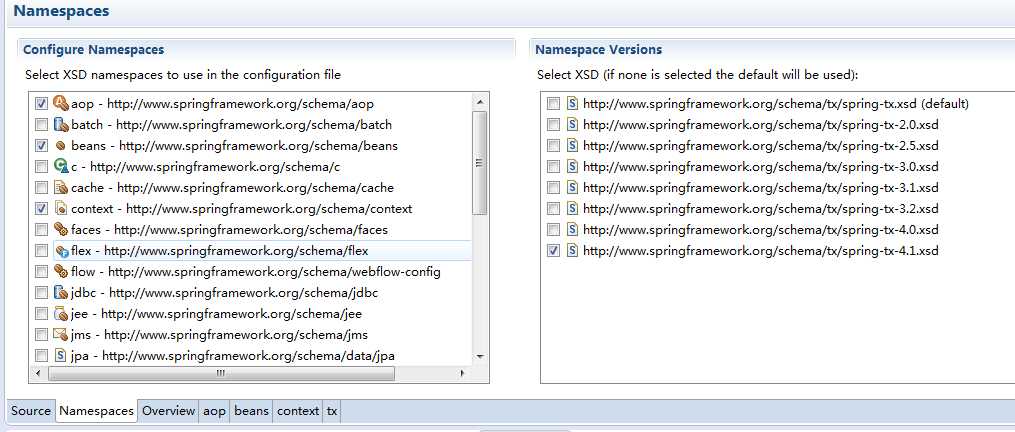
Task: Click the cache namespace icon
Action: (61, 188)
